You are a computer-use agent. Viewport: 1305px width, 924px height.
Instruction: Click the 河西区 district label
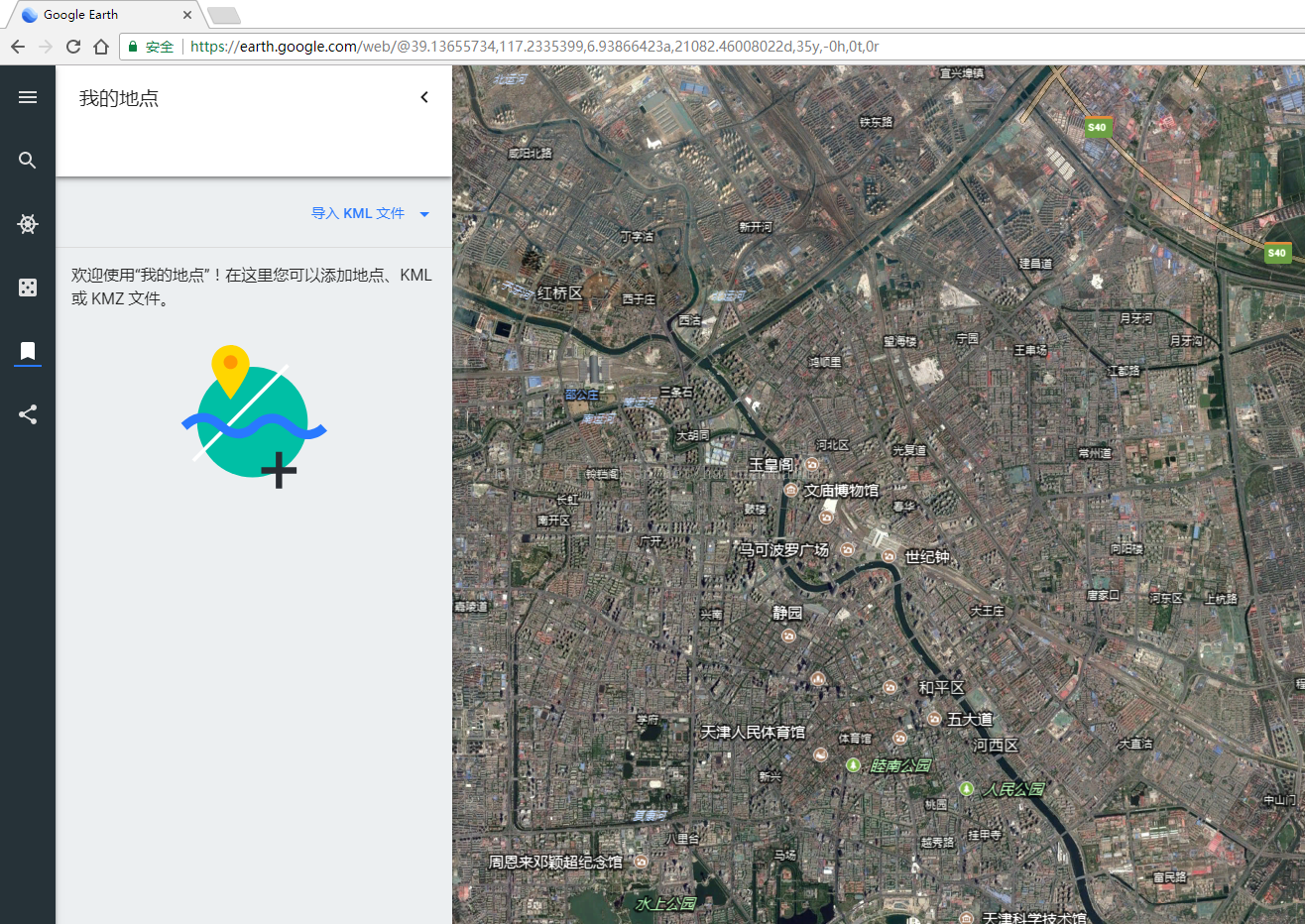[996, 746]
